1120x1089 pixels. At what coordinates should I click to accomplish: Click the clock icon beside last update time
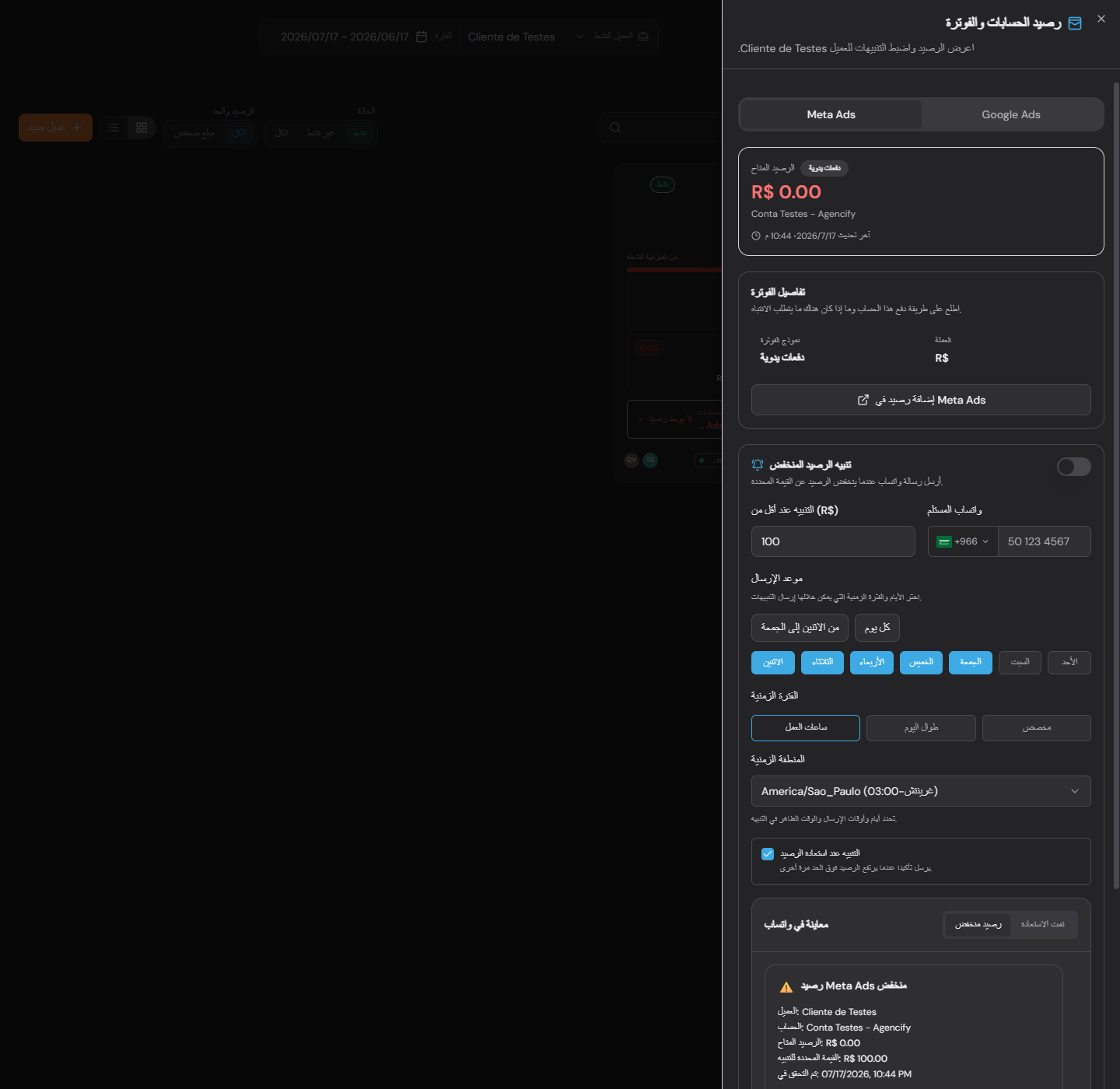(x=756, y=236)
